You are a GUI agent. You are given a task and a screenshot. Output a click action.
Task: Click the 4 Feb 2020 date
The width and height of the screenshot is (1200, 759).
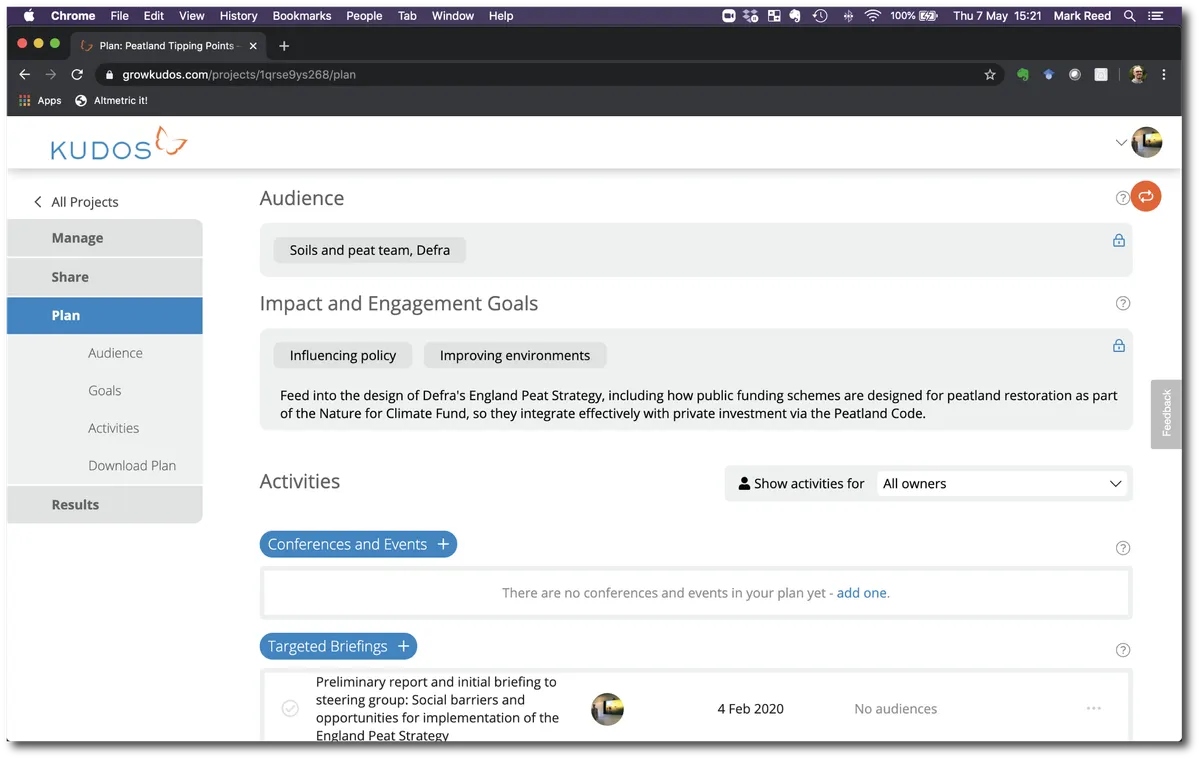[750, 709]
